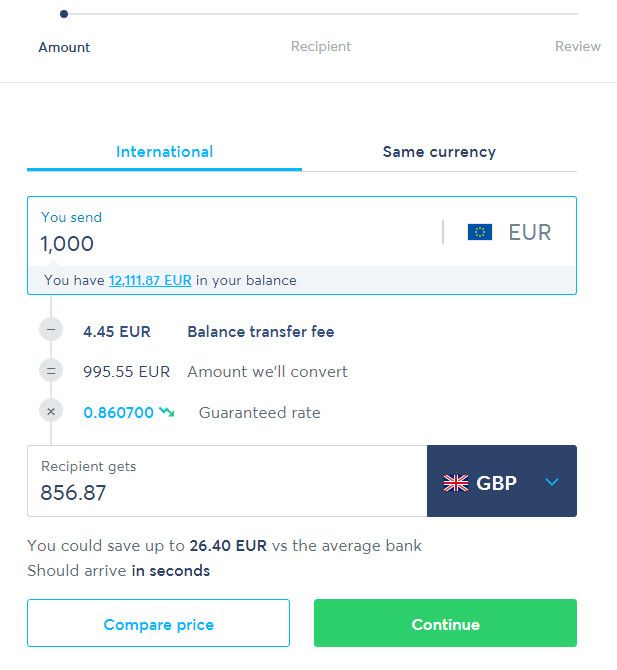Switch to the International tab
617x670 pixels.
164,152
